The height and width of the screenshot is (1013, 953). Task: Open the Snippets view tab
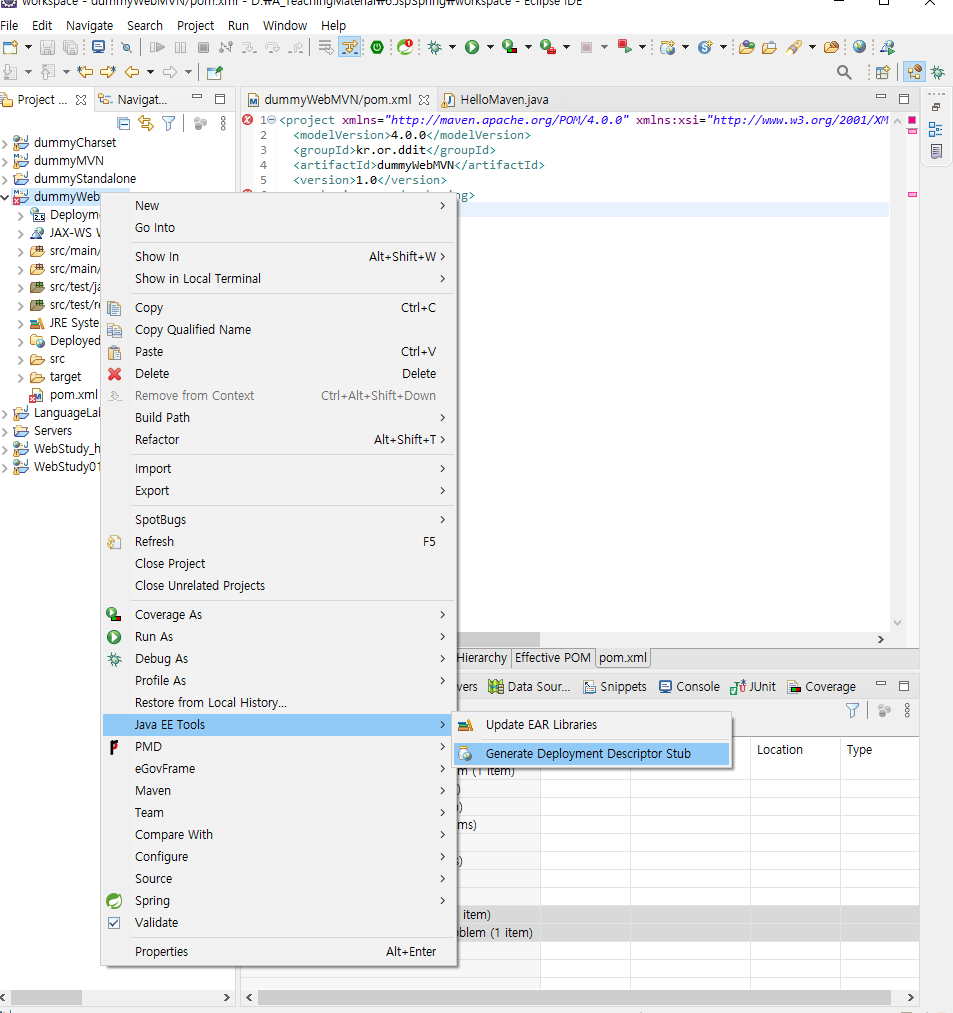[x=614, y=687]
